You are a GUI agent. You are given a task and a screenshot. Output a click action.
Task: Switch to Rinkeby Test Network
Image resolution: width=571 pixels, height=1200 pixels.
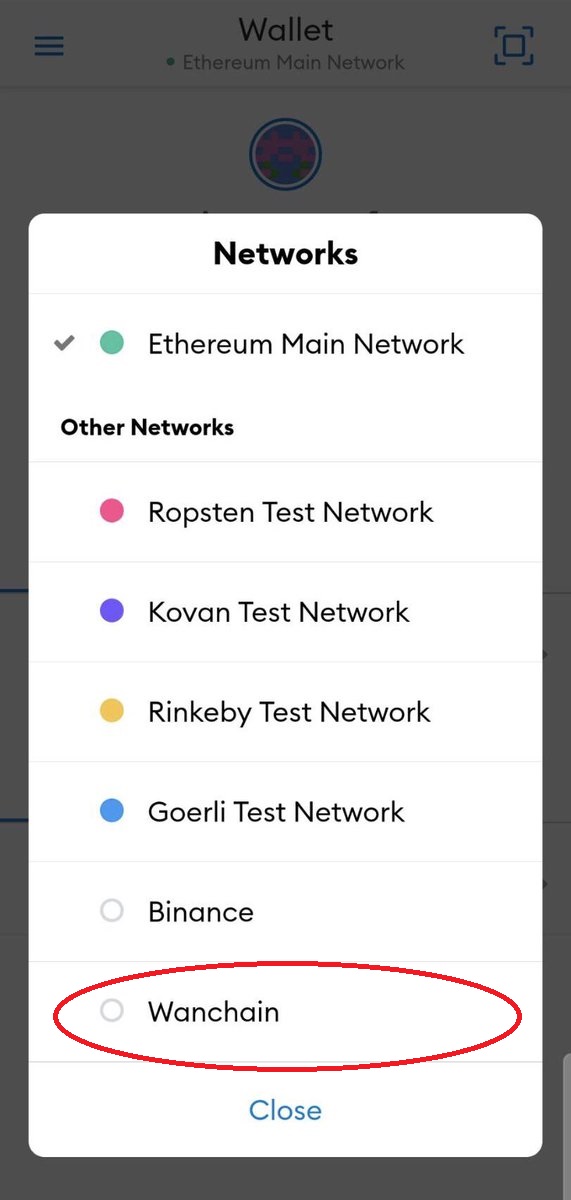coord(285,712)
